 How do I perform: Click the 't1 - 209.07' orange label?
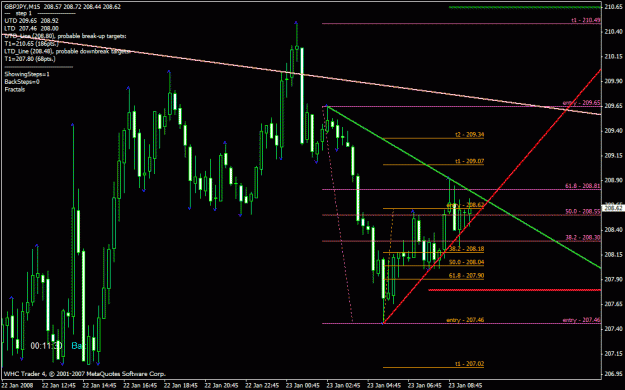tap(470, 161)
